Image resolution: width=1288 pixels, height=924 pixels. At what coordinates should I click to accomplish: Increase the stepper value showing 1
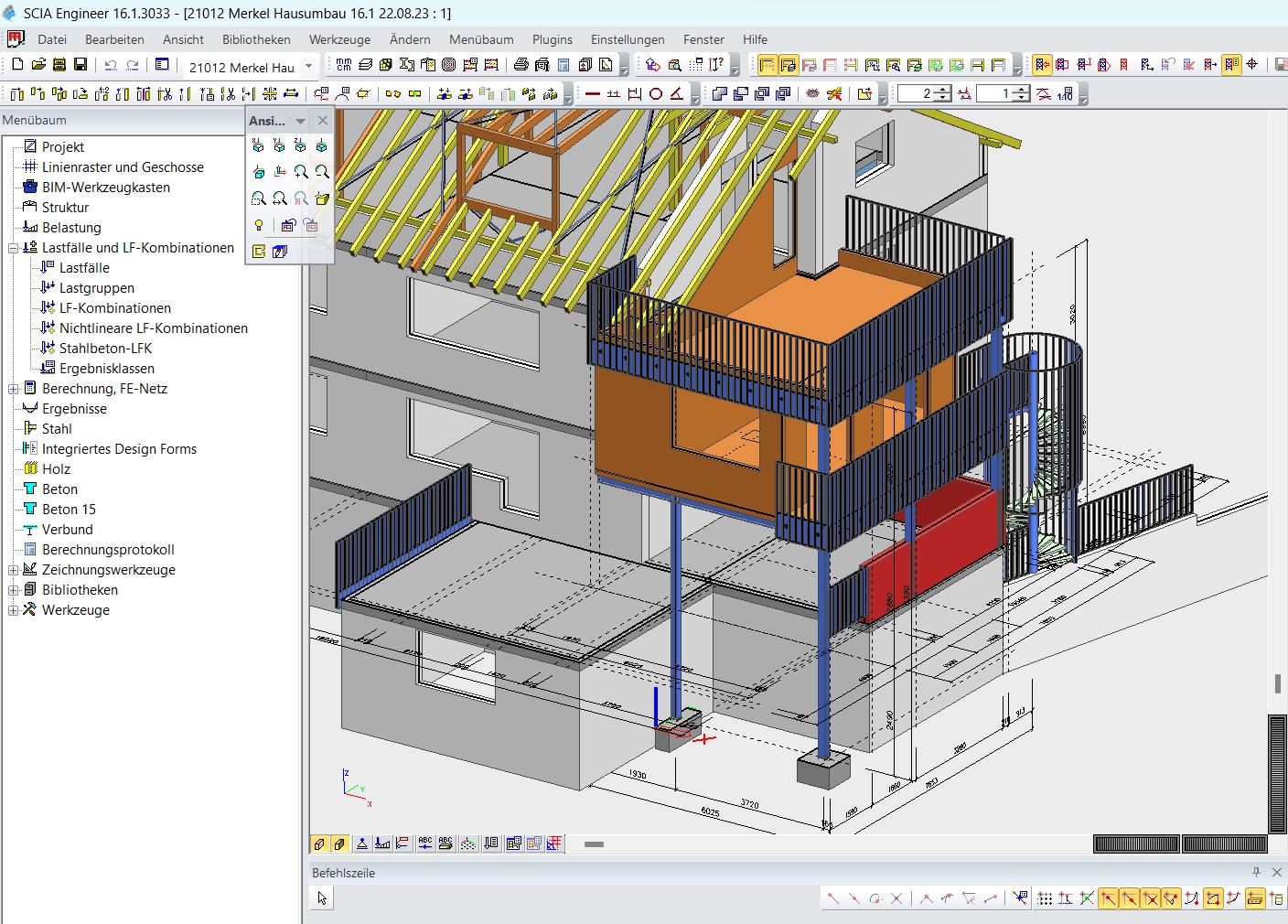point(1022,89)
